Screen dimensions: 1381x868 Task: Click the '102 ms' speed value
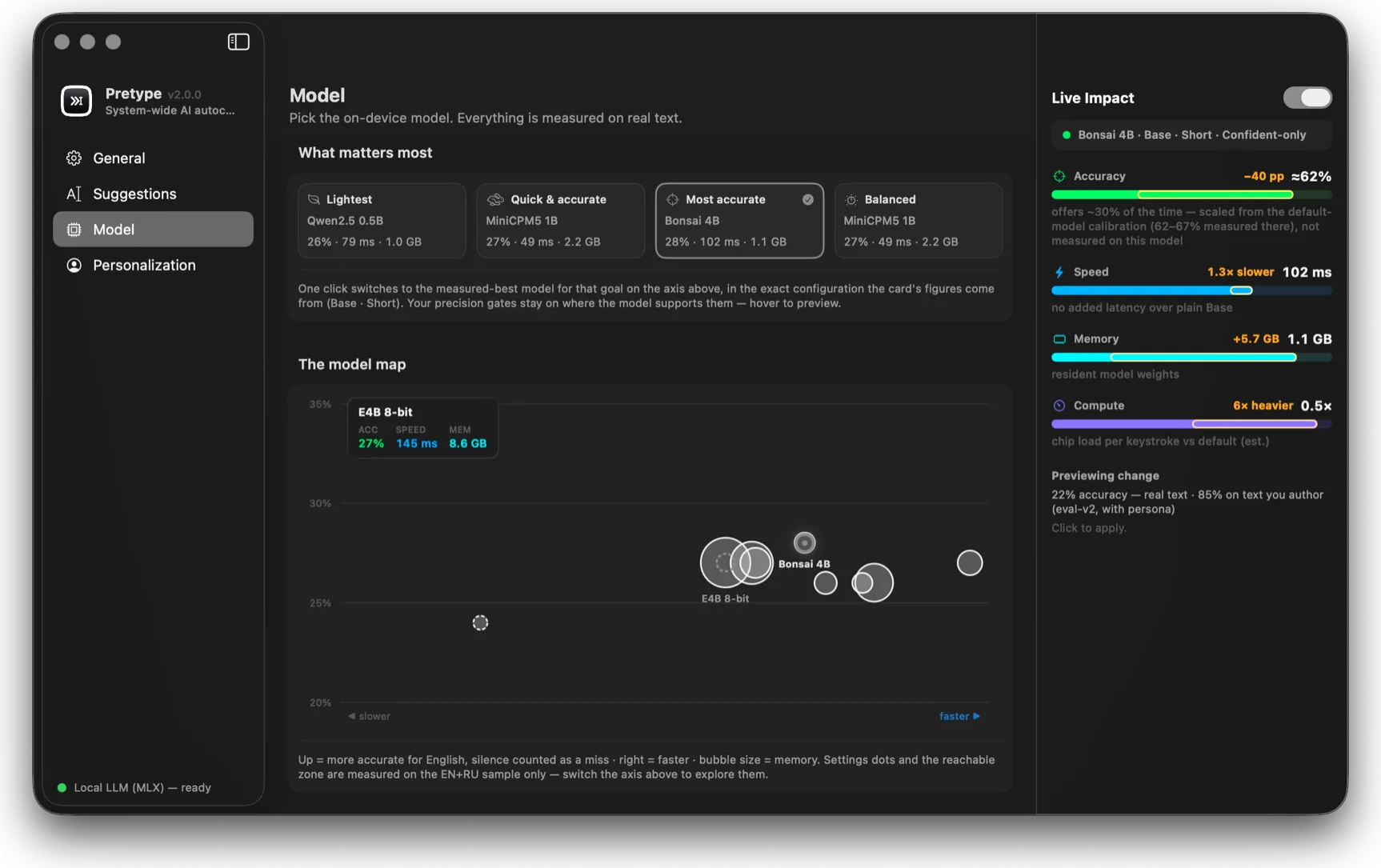(1307, 272)
